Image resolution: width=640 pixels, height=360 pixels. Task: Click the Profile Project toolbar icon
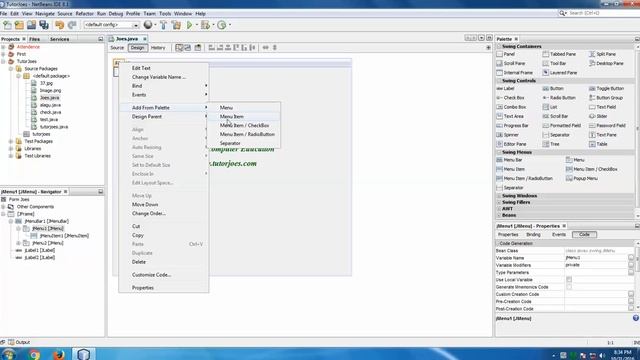(x=222, y=25)
